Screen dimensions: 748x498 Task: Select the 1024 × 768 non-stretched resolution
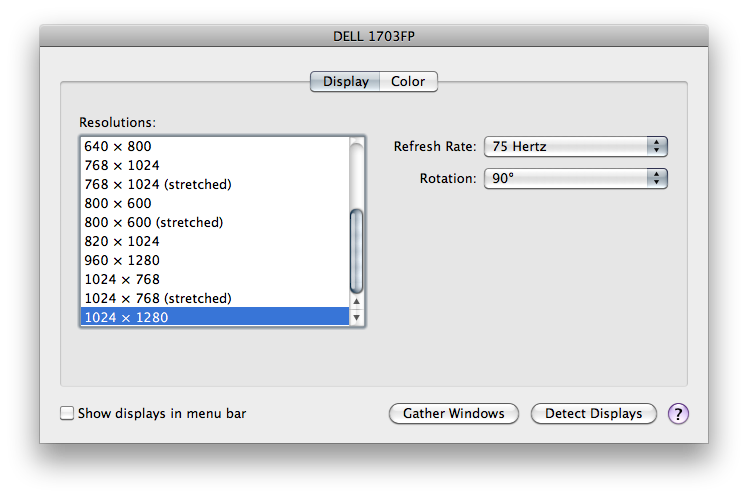(x=215, y=280)
